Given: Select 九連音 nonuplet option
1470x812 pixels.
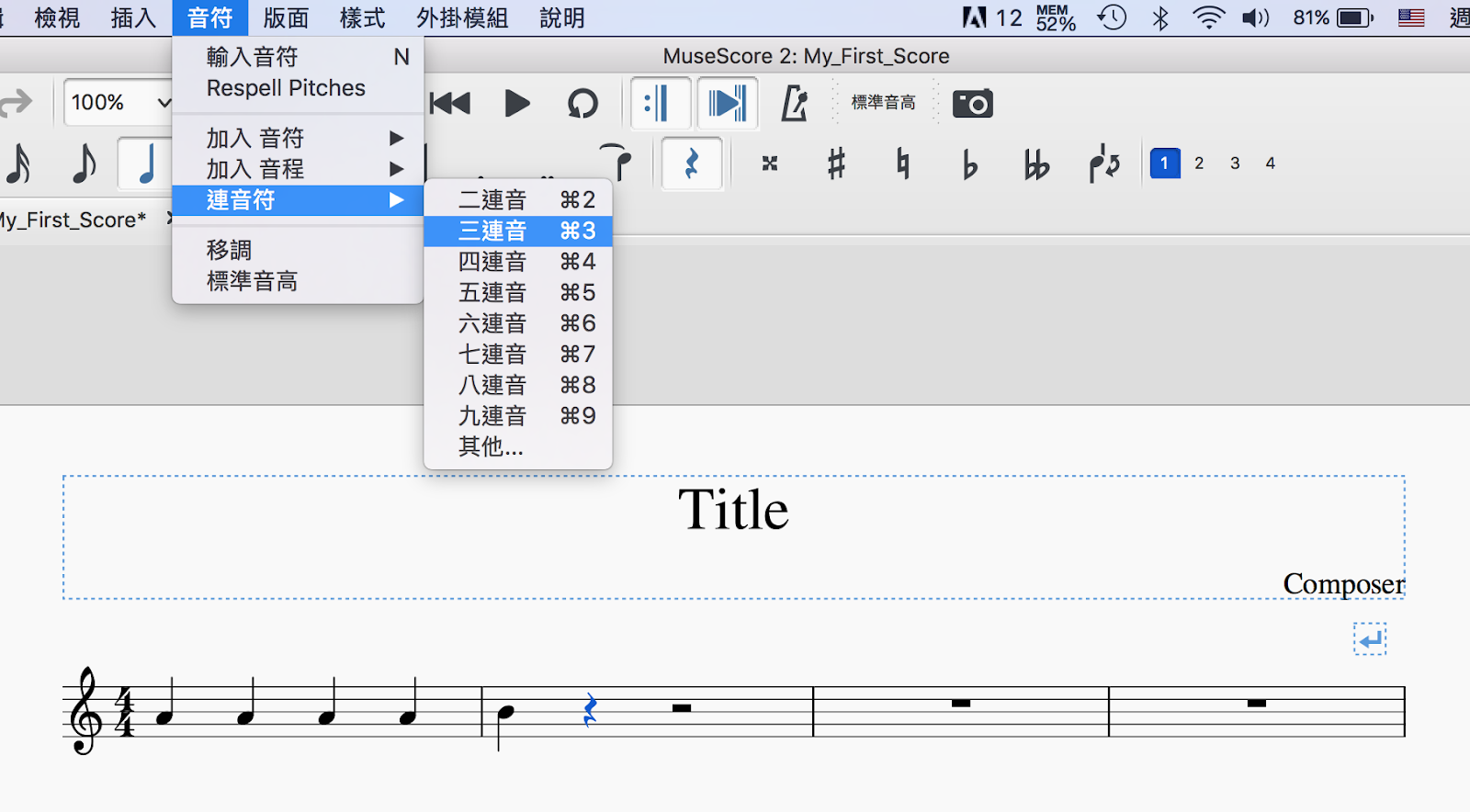Looking at the screenshot, I should coord(518,416).
